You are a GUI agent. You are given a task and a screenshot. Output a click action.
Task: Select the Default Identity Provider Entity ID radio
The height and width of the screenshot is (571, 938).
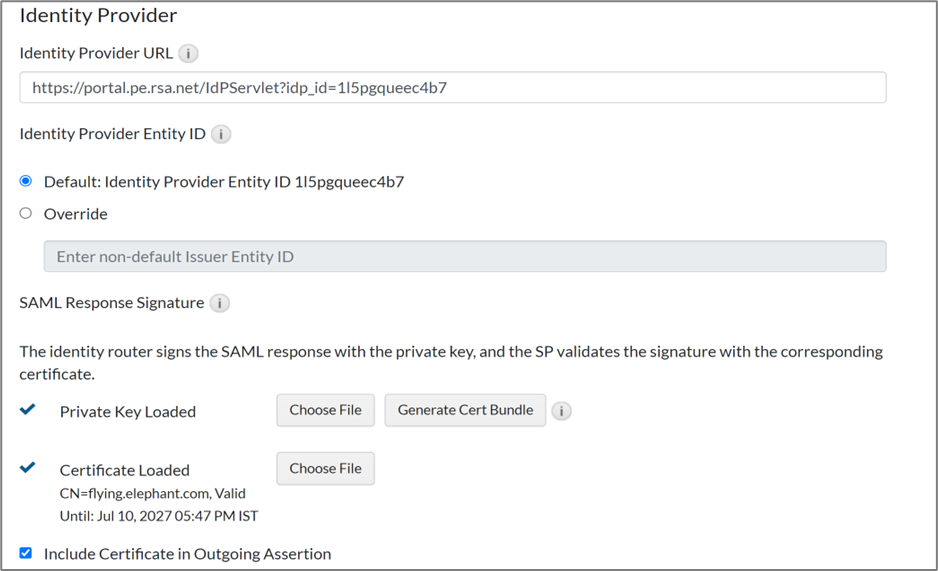click(26, 181)
